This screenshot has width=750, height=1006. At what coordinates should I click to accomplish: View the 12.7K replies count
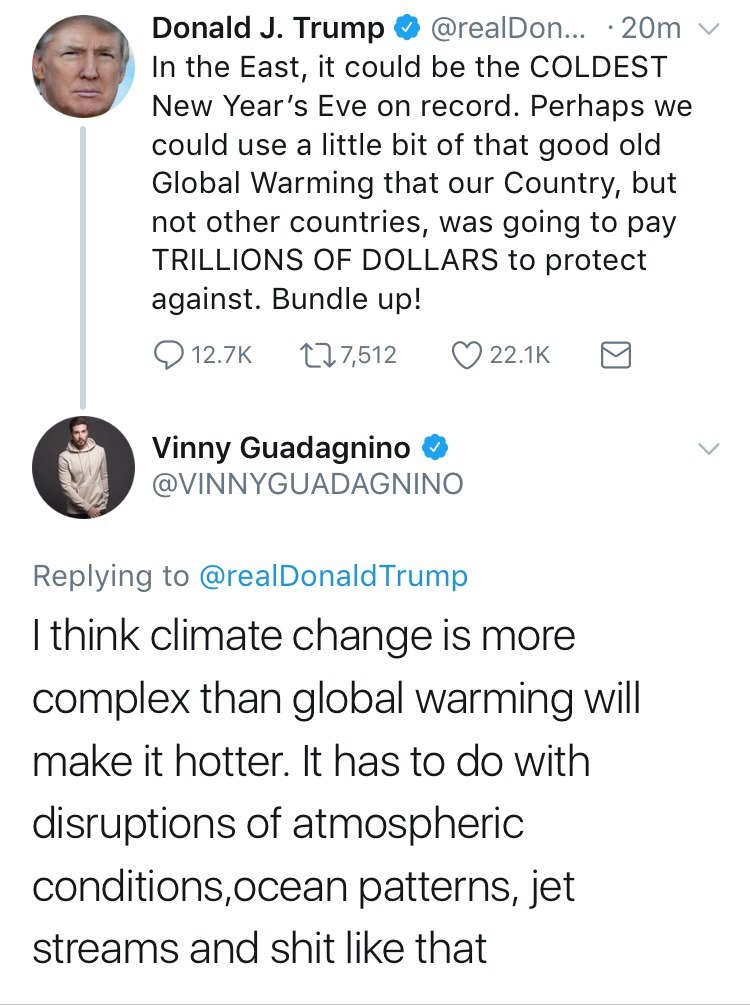pyautogui.click(x=220, y=354)
